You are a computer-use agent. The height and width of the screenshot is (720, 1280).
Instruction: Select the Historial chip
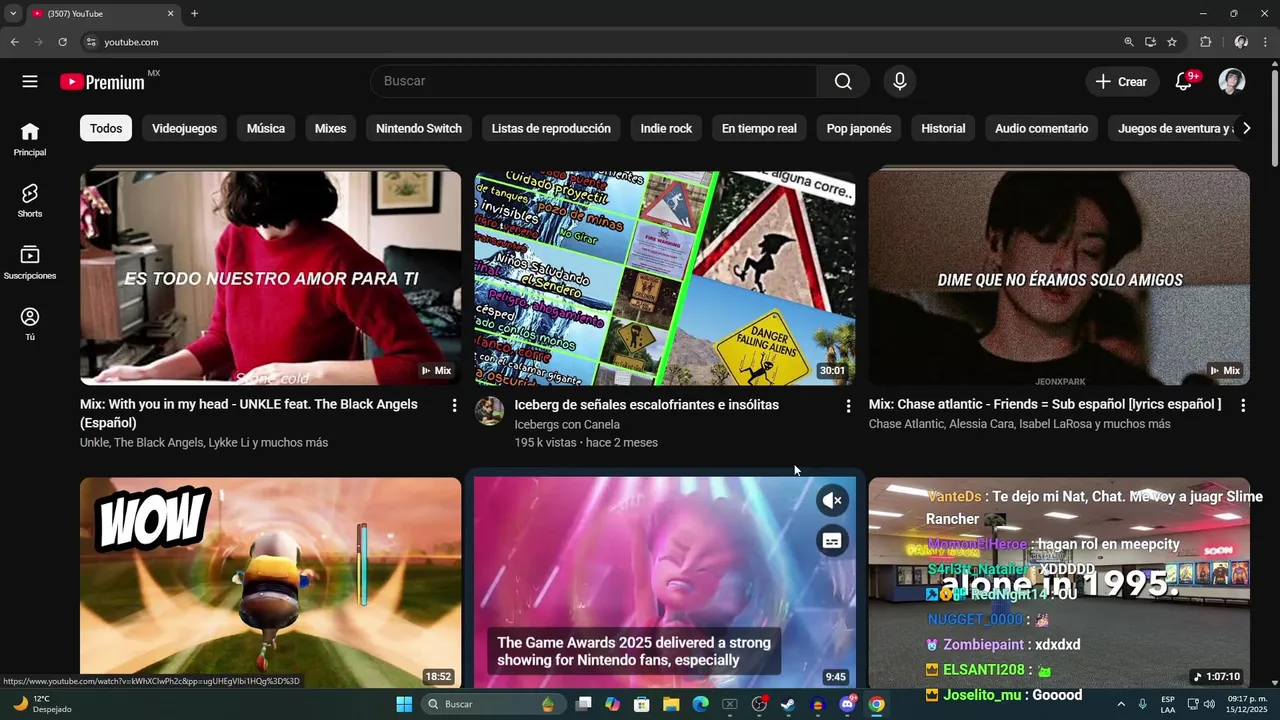click(943, 128)
